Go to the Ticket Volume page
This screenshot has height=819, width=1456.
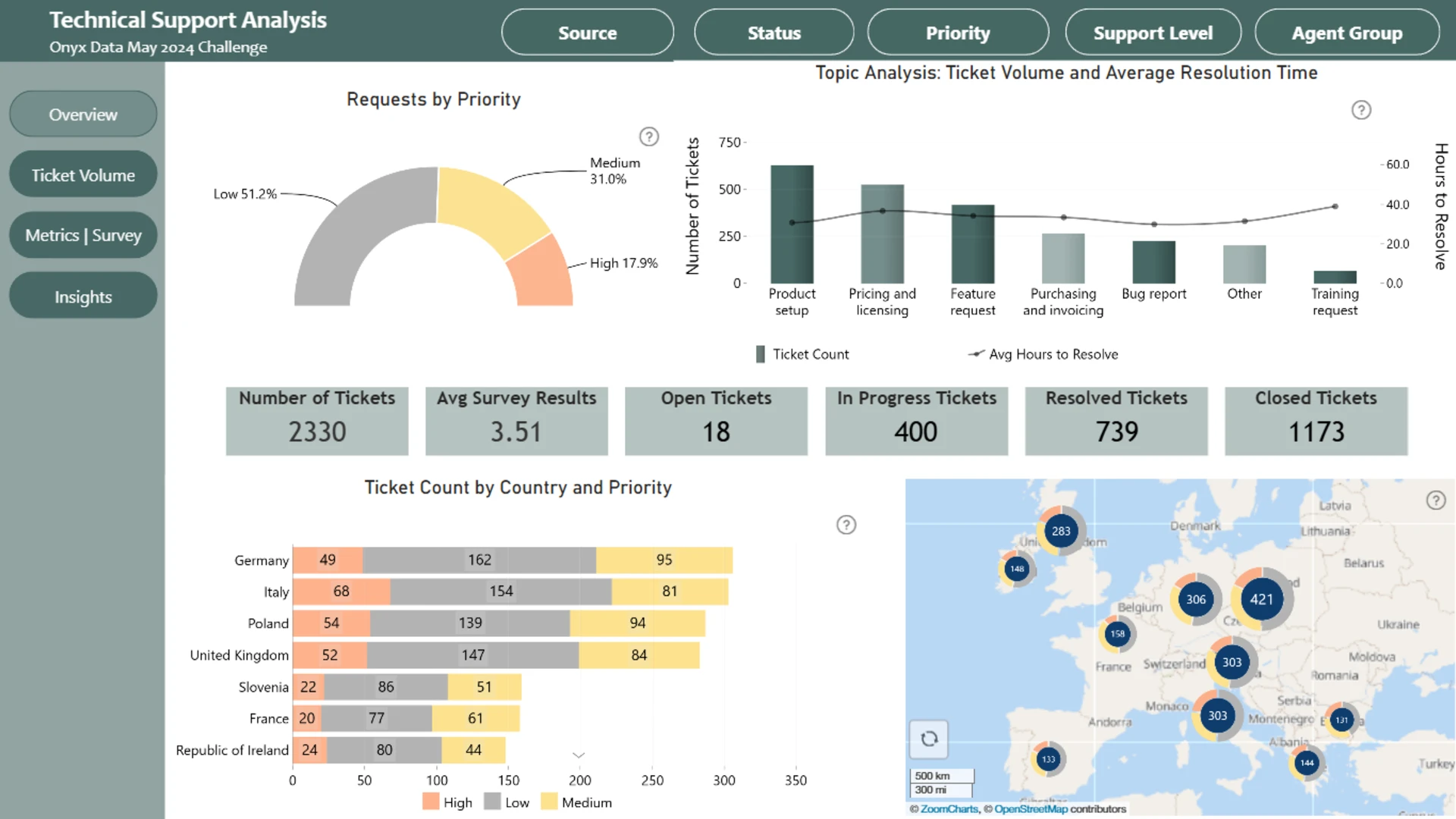click(83, 175)
